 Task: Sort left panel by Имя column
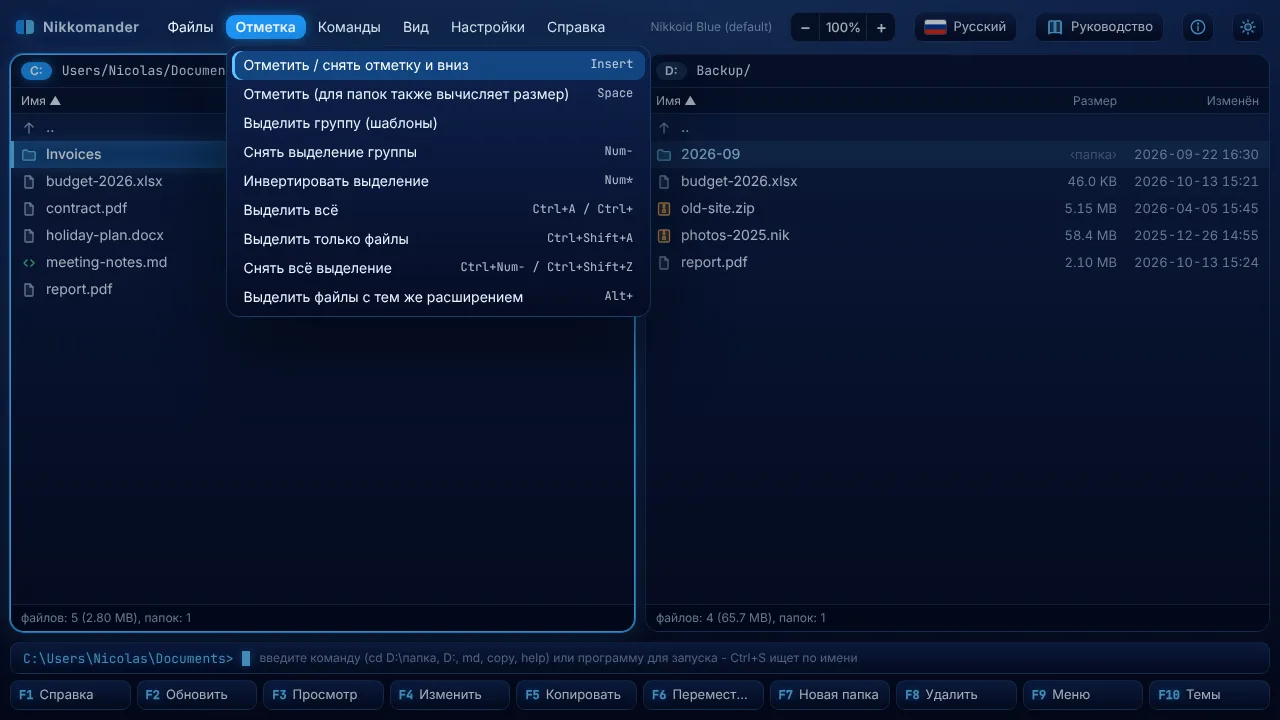coord(41,100)
